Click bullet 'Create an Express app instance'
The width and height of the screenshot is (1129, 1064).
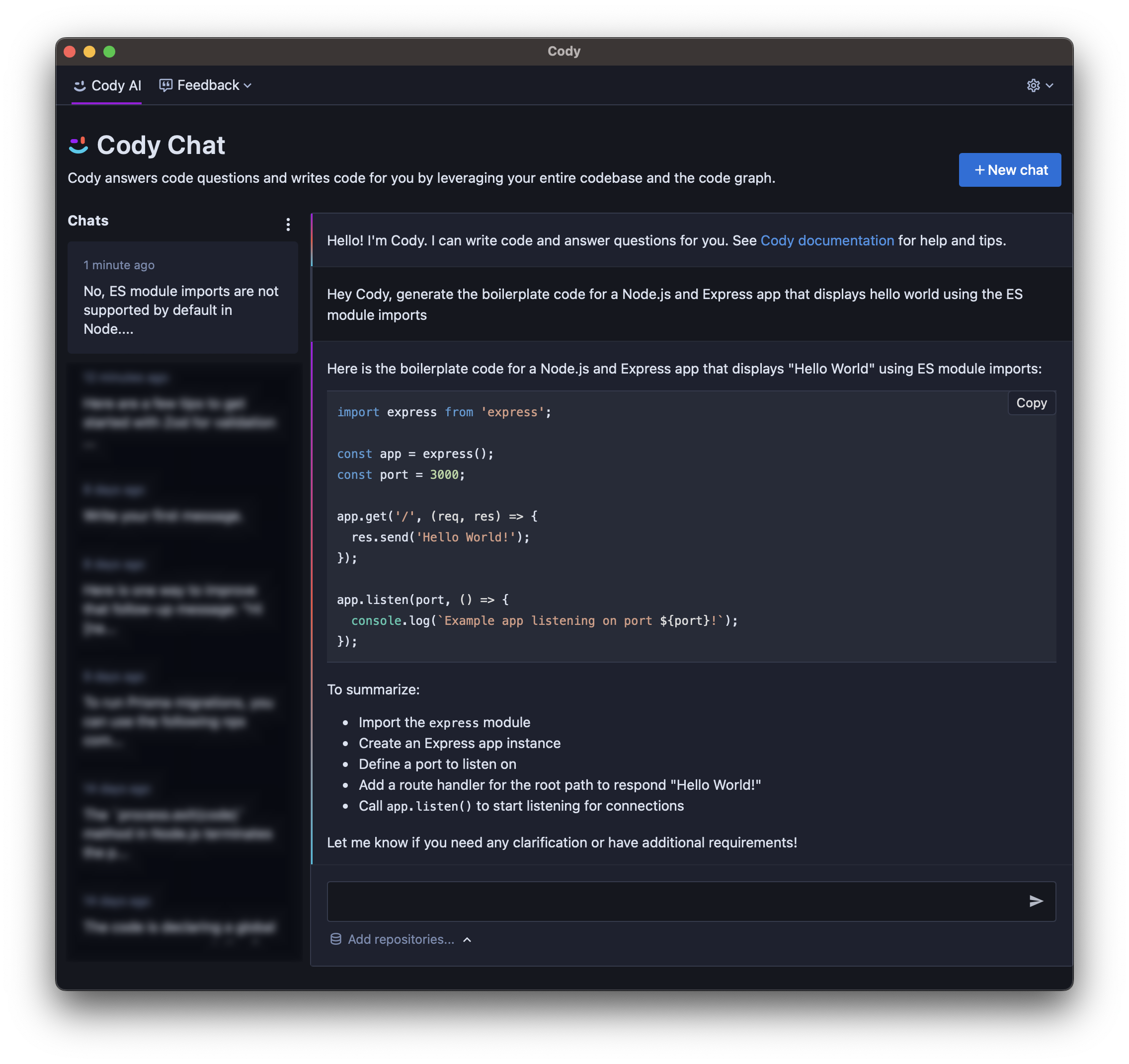460,743
